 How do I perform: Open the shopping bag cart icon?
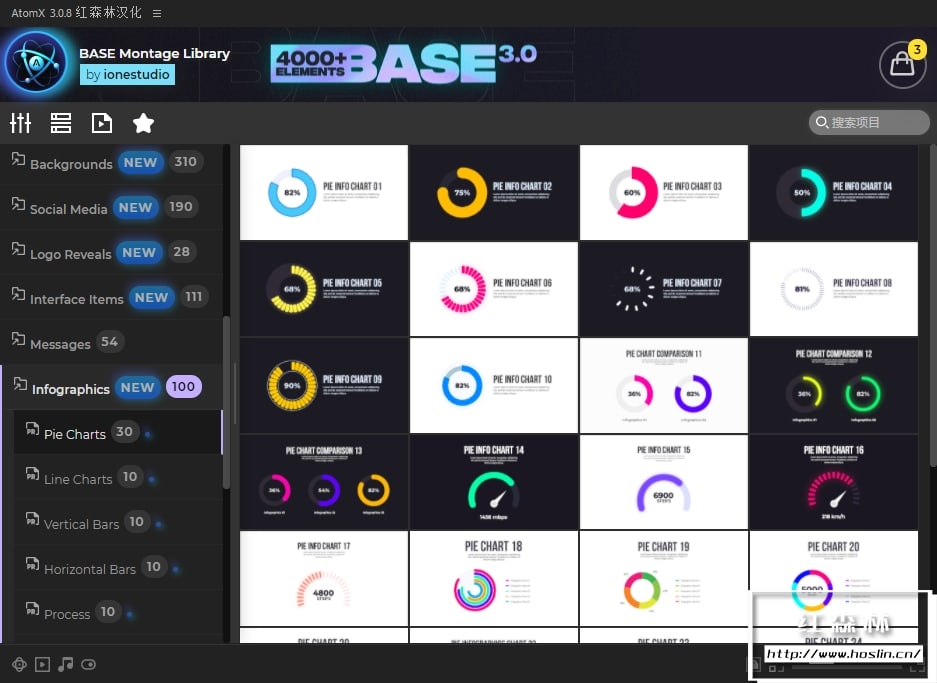902,64
